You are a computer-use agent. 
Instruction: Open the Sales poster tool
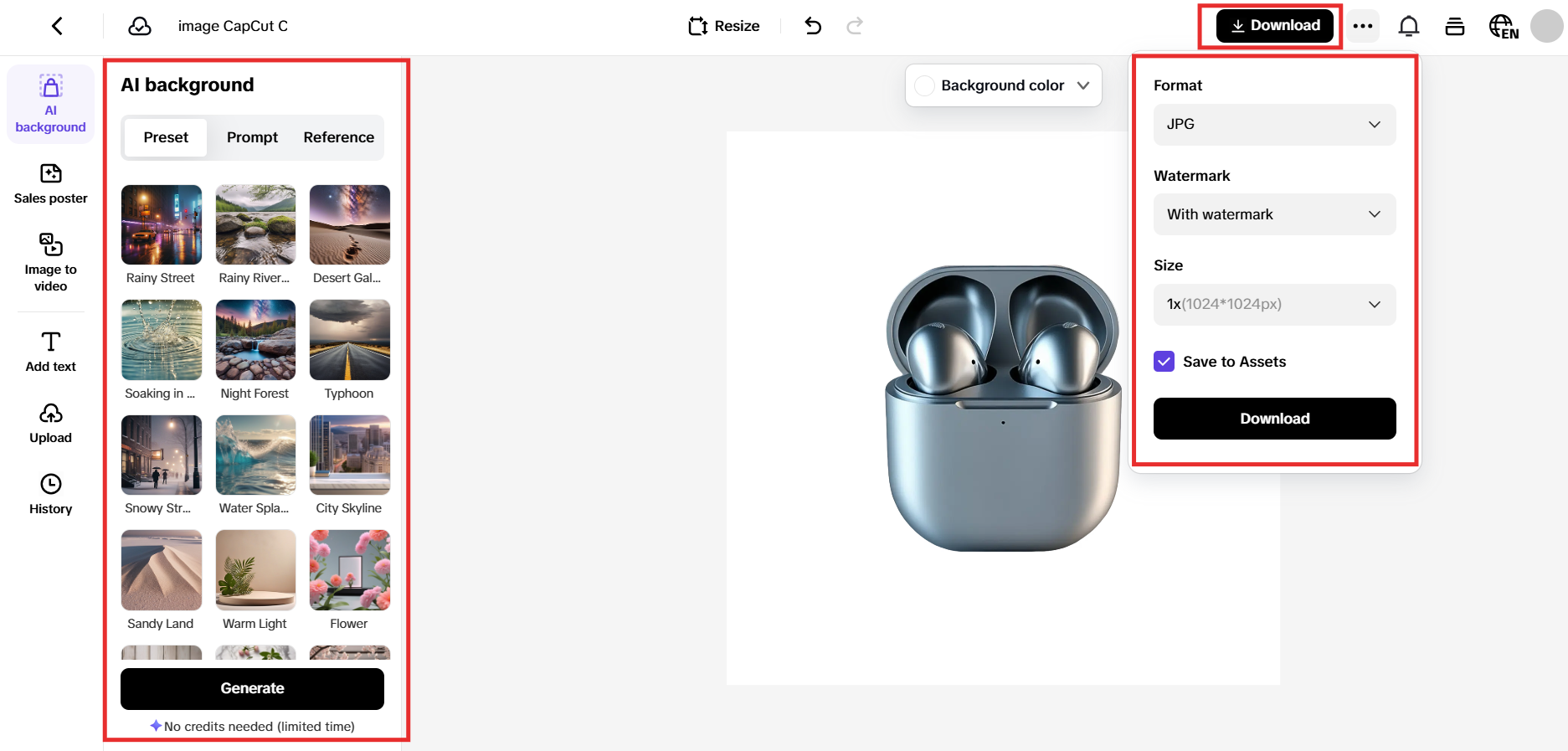click(x=51, y=184)
